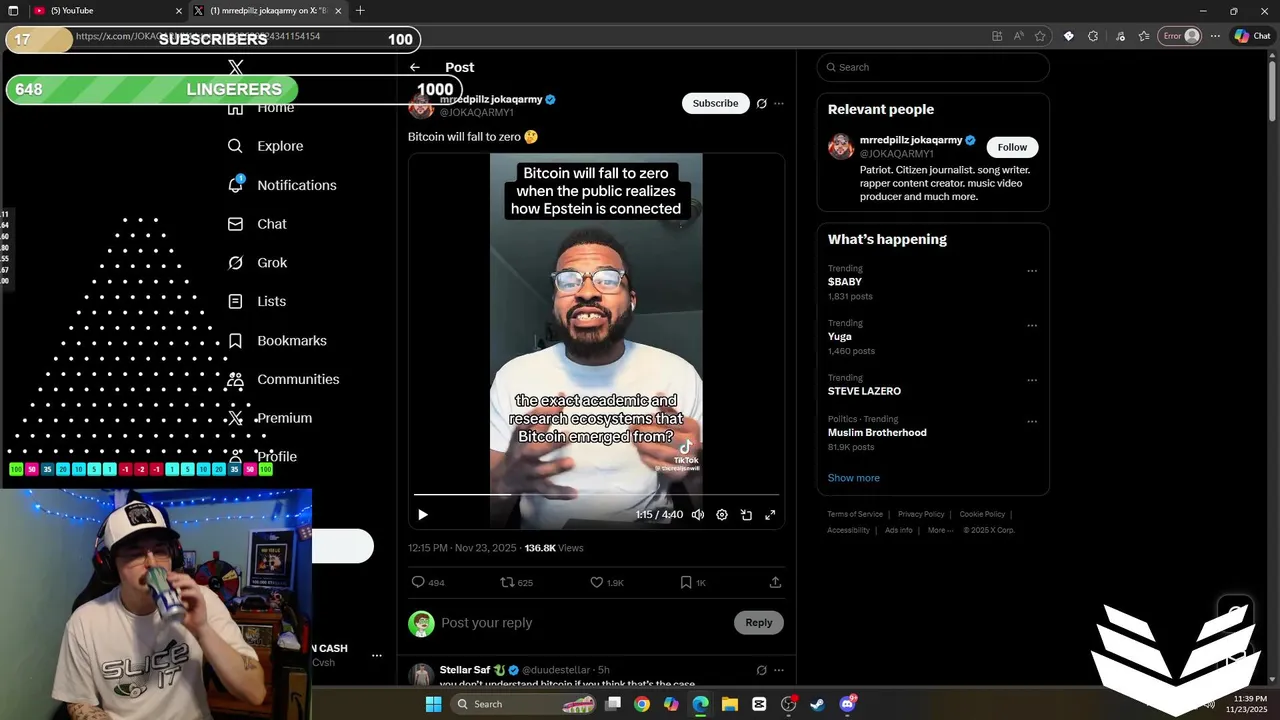Open more options for $BABY trend
Screen dimensions: 1280x720
1032,271
